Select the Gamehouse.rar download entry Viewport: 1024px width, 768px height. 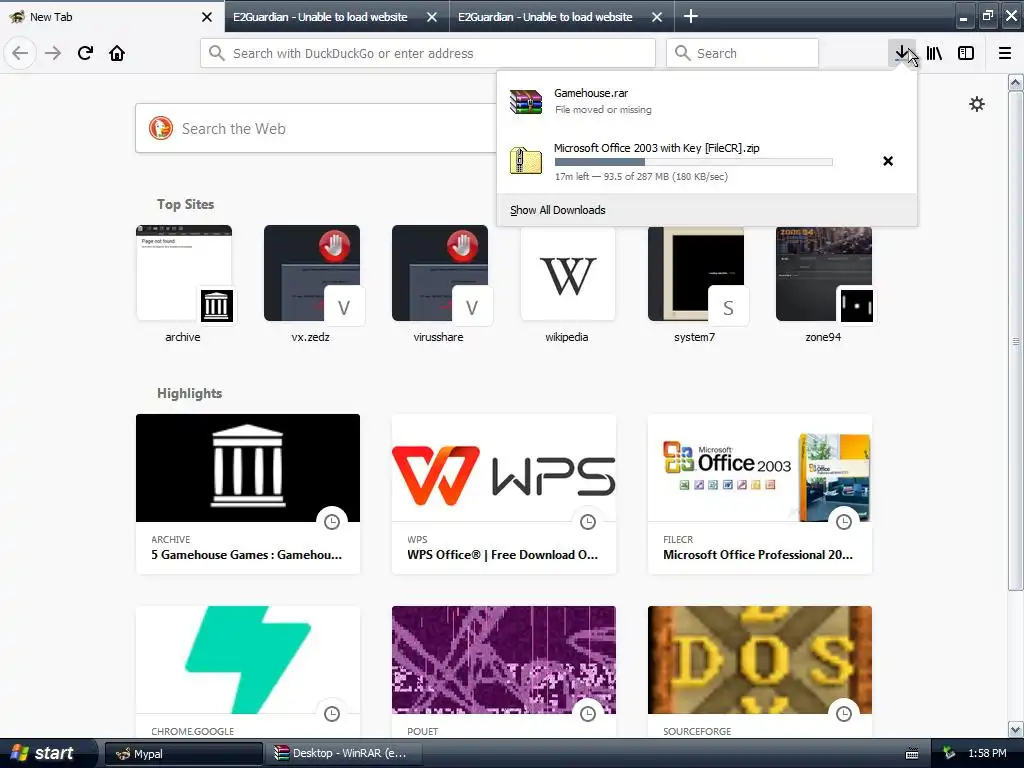coord(707,101)
